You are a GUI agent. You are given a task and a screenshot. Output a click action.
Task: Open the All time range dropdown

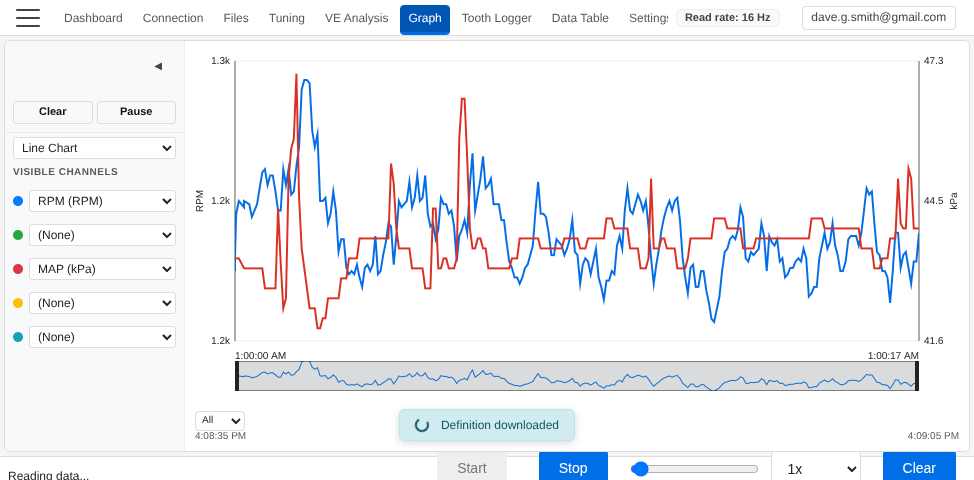click(x=219, y=421)
